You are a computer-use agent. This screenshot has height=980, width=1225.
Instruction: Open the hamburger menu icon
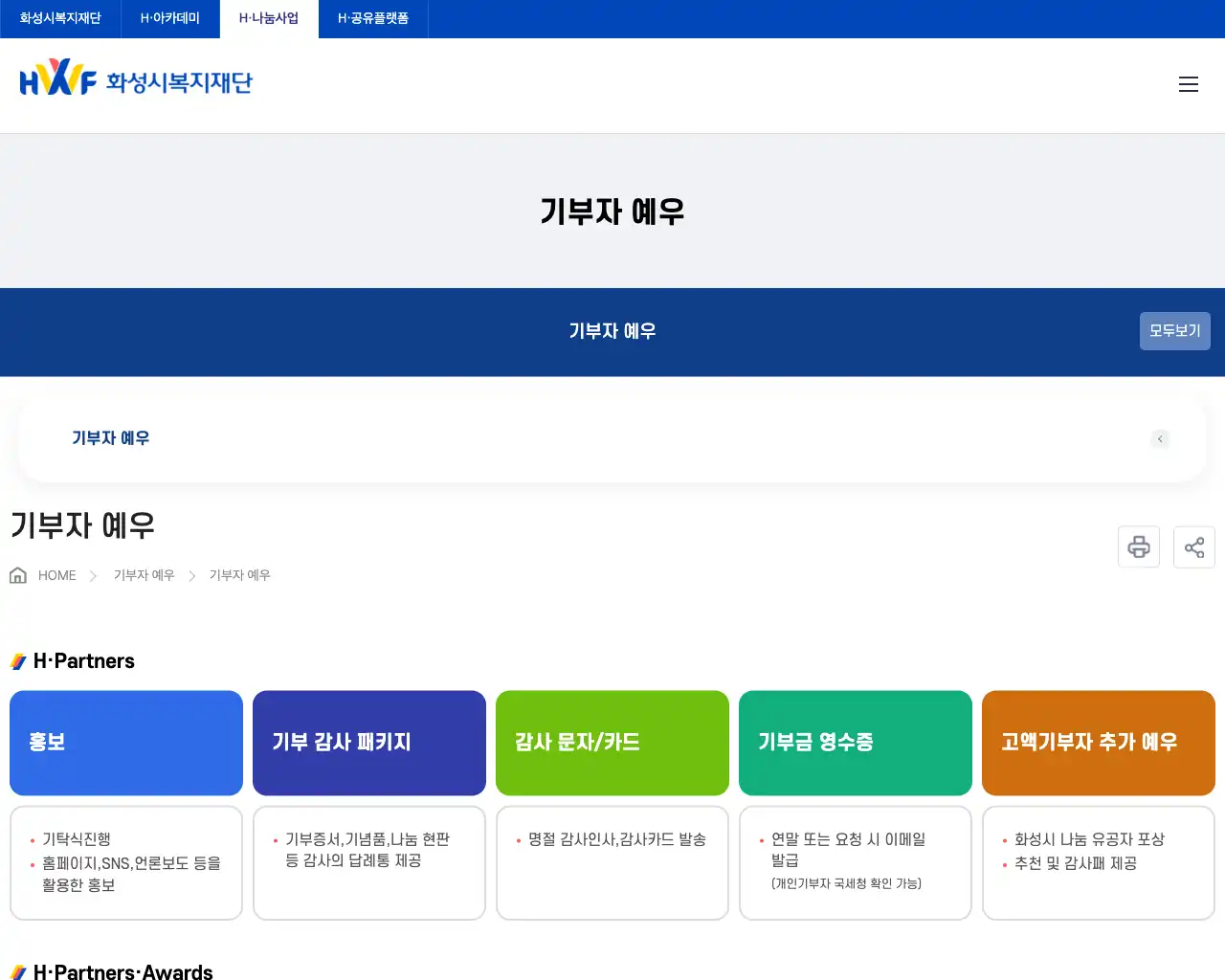click(x=1188, y=84)
